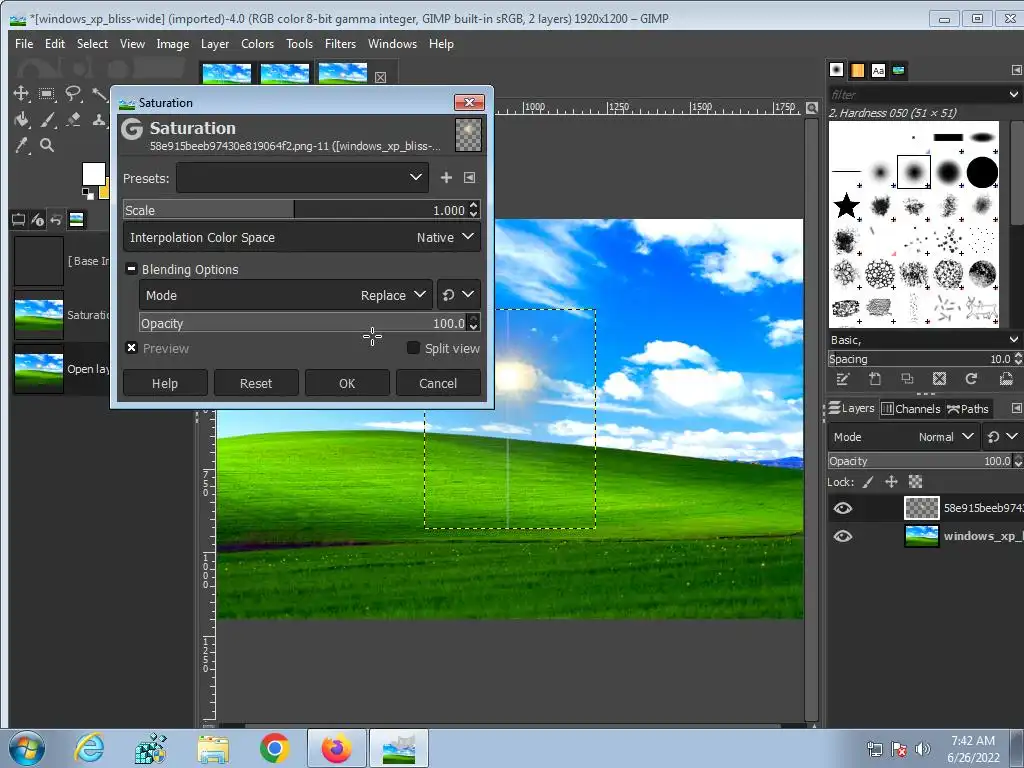Open the Layers dock tab menu arrow

[x=1016, y=408]
